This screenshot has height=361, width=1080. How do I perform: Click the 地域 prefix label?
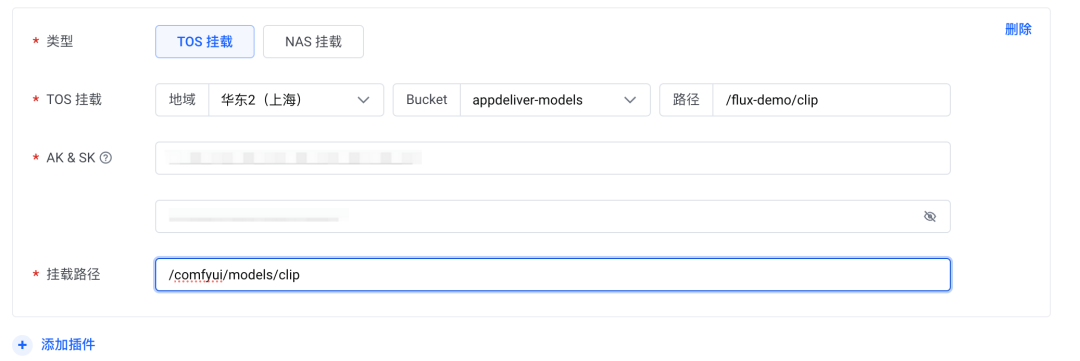coord(182,100)
